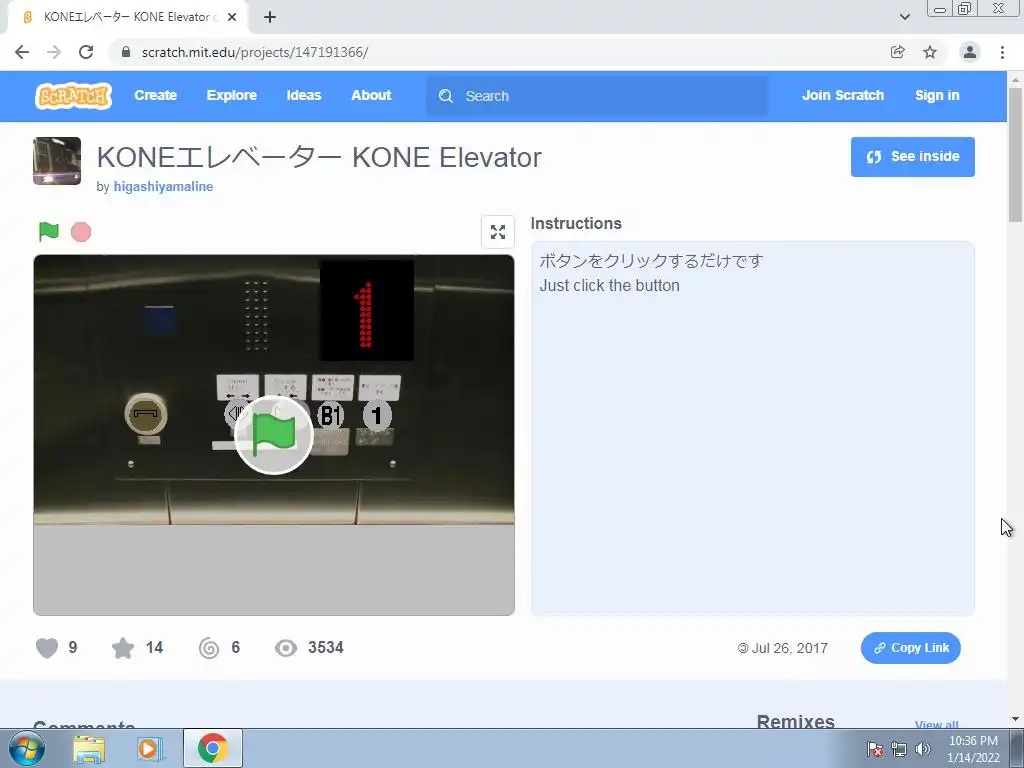The image size is (1024, 768).
Task: Open the Ideas page
Action: pyautogui.click(x=304, y=95)
